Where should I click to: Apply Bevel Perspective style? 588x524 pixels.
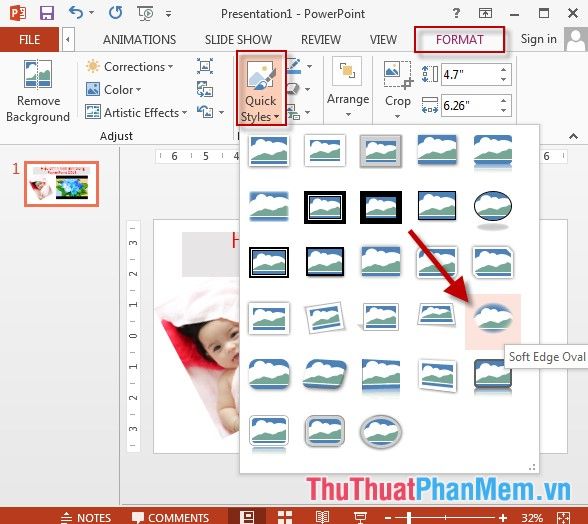tap(325, 374)
